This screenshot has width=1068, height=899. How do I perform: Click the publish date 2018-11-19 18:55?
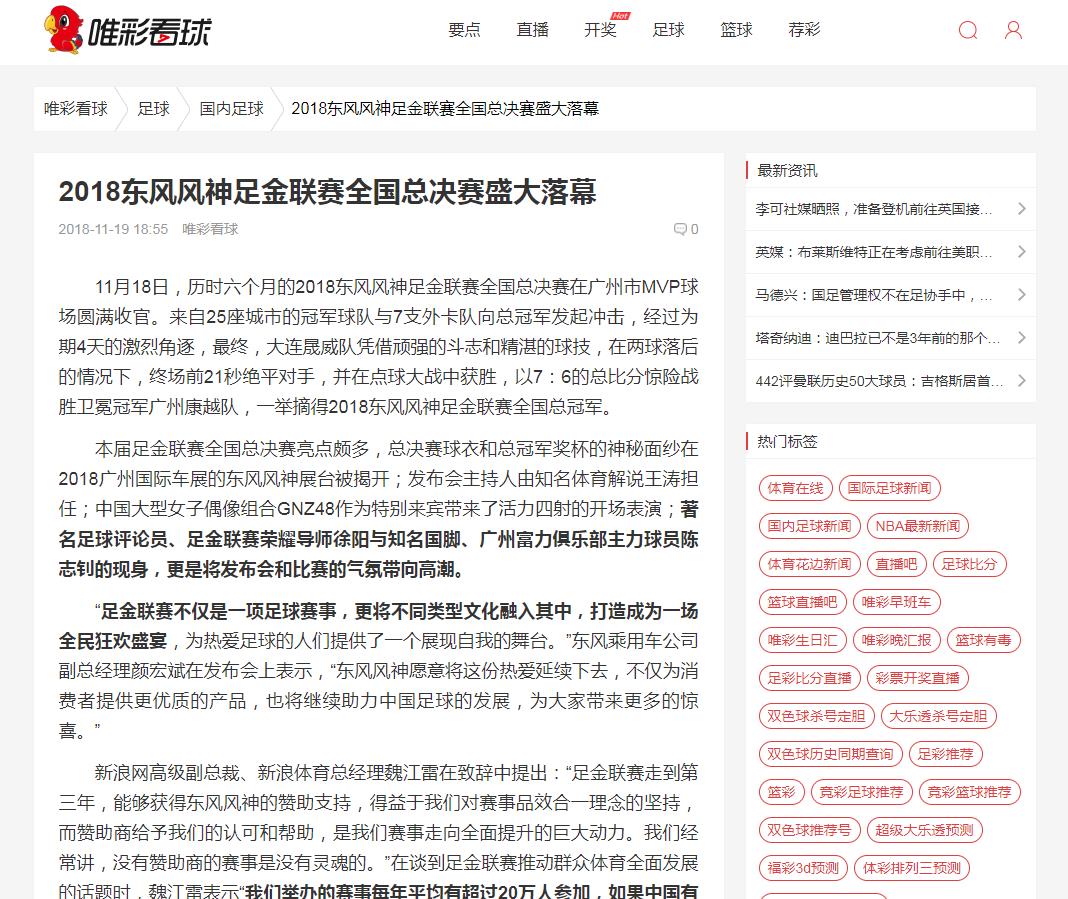click(113, 229)
